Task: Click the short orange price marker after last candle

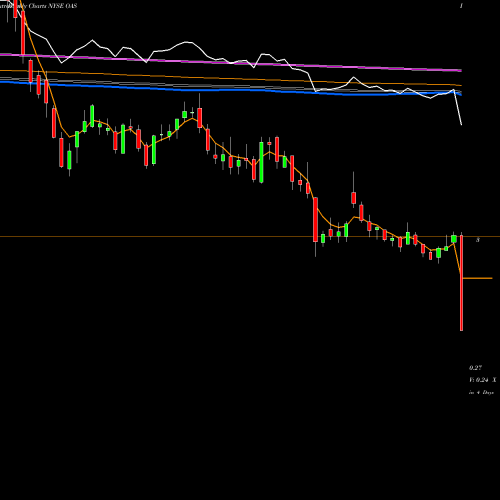Action: (x=478, y=278)
